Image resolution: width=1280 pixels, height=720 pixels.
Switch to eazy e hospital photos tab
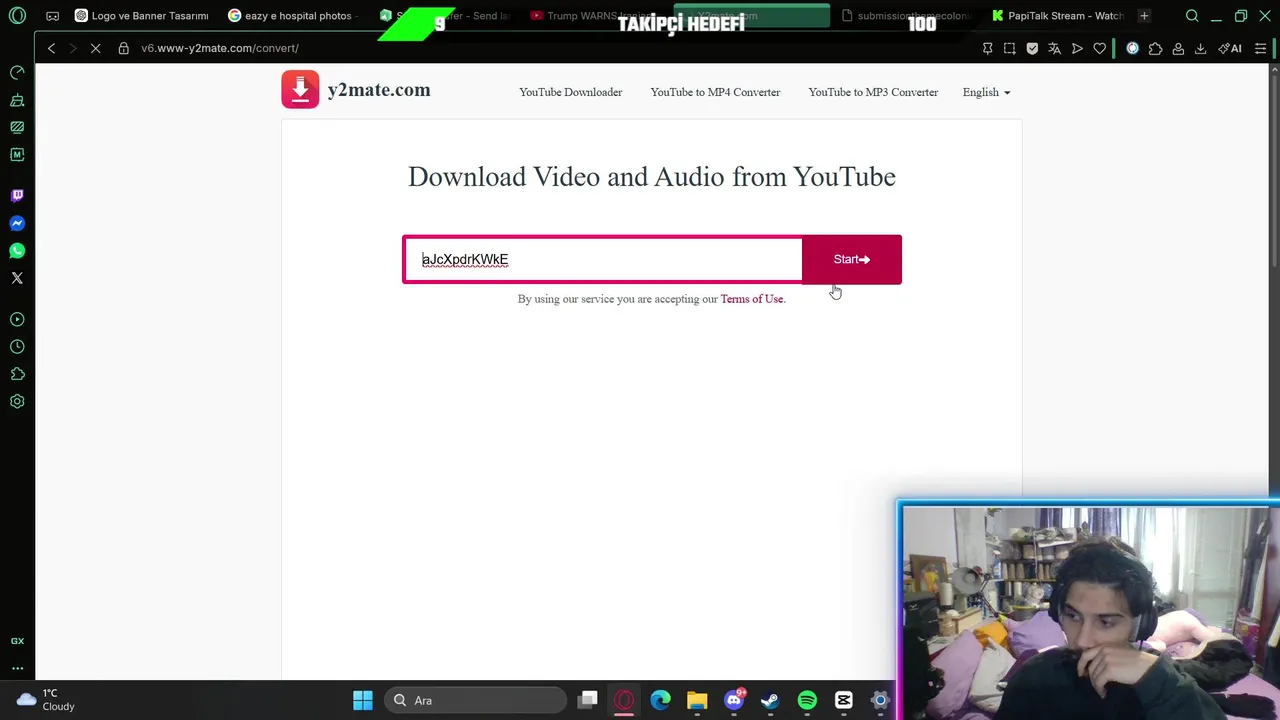tap(292, 16)
